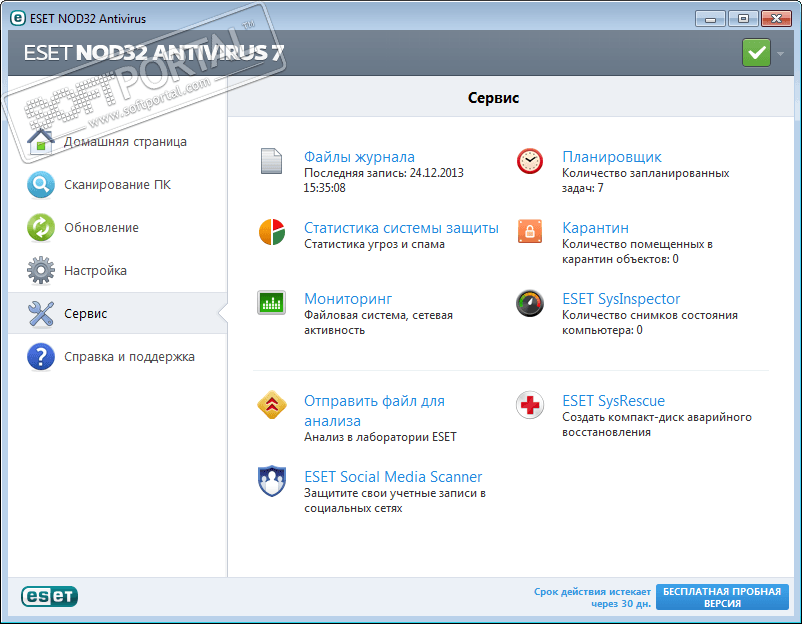
Task: Click the ESET SysInspector gauge icon
Action: tap(530, 303)
